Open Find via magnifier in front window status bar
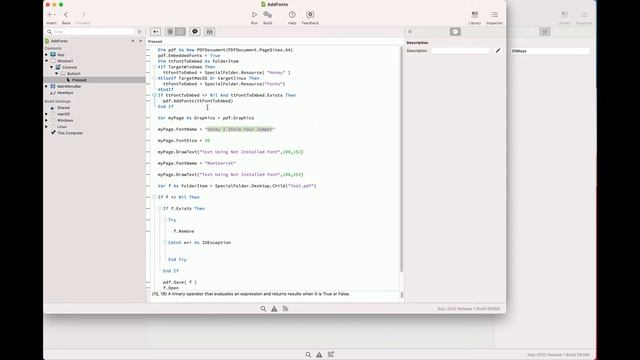The width and height of the screenshot is (640, 360). coord(263,309)
